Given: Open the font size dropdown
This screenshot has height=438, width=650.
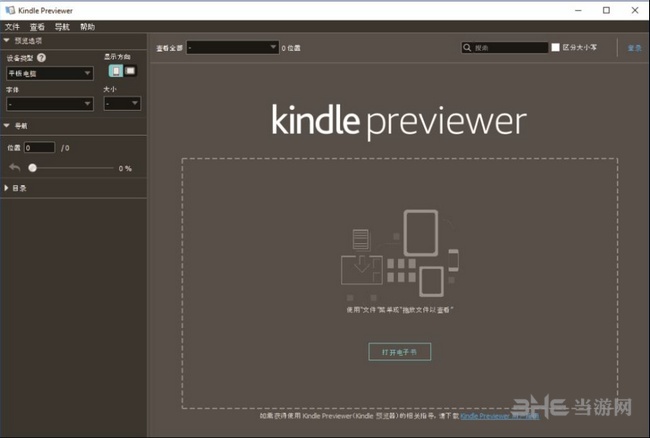Looking at the screenshot, I should (122, 104).
